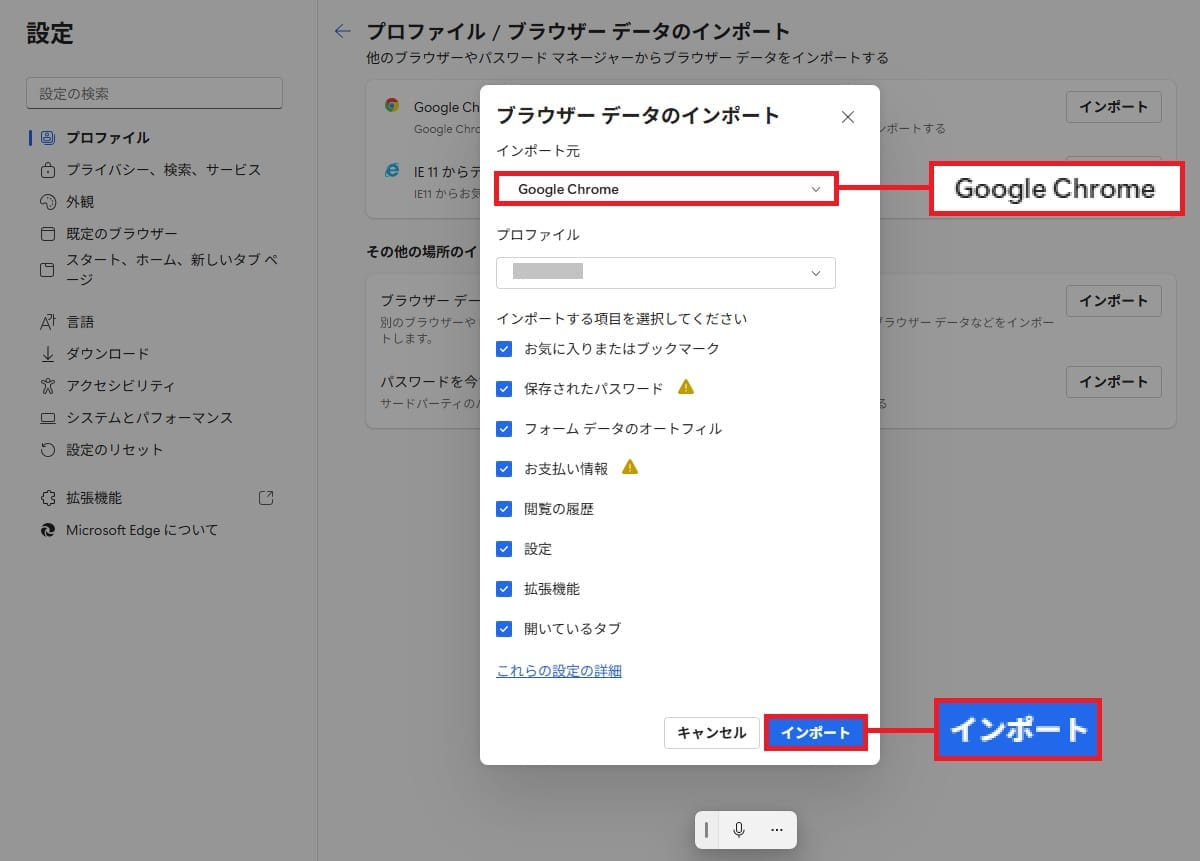The width and height of the screenshot is (1200, 861).
Task: Click the microphone icon in floating toolbar
Action: [739, 829]
